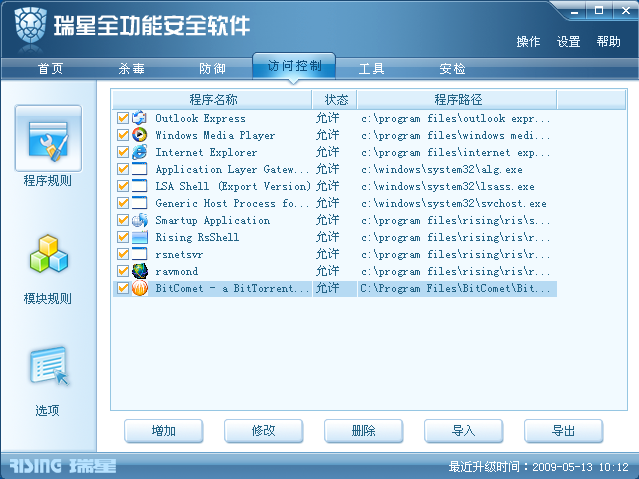Open the 选项 options list icon
Image resolution: width=639 pixels, height=479 pixels.
coord(49,366)
